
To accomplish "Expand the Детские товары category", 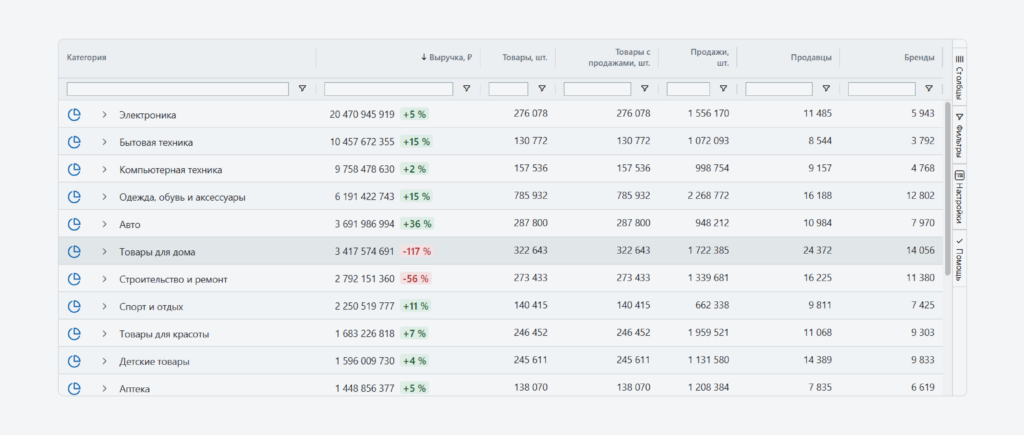I will coord(104,361).
